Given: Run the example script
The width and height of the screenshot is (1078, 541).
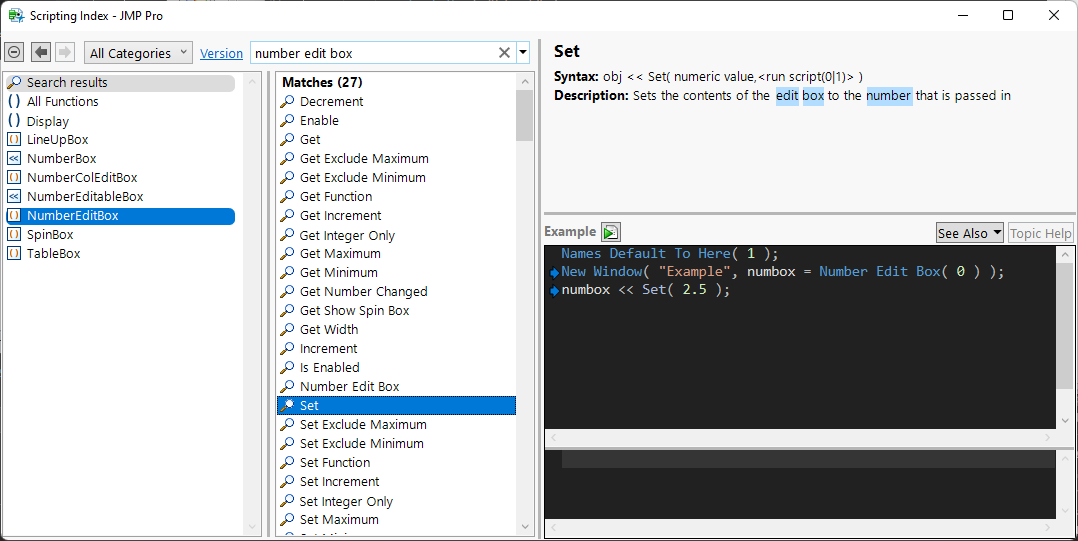Looking at the screenshot, I should 611,232.
